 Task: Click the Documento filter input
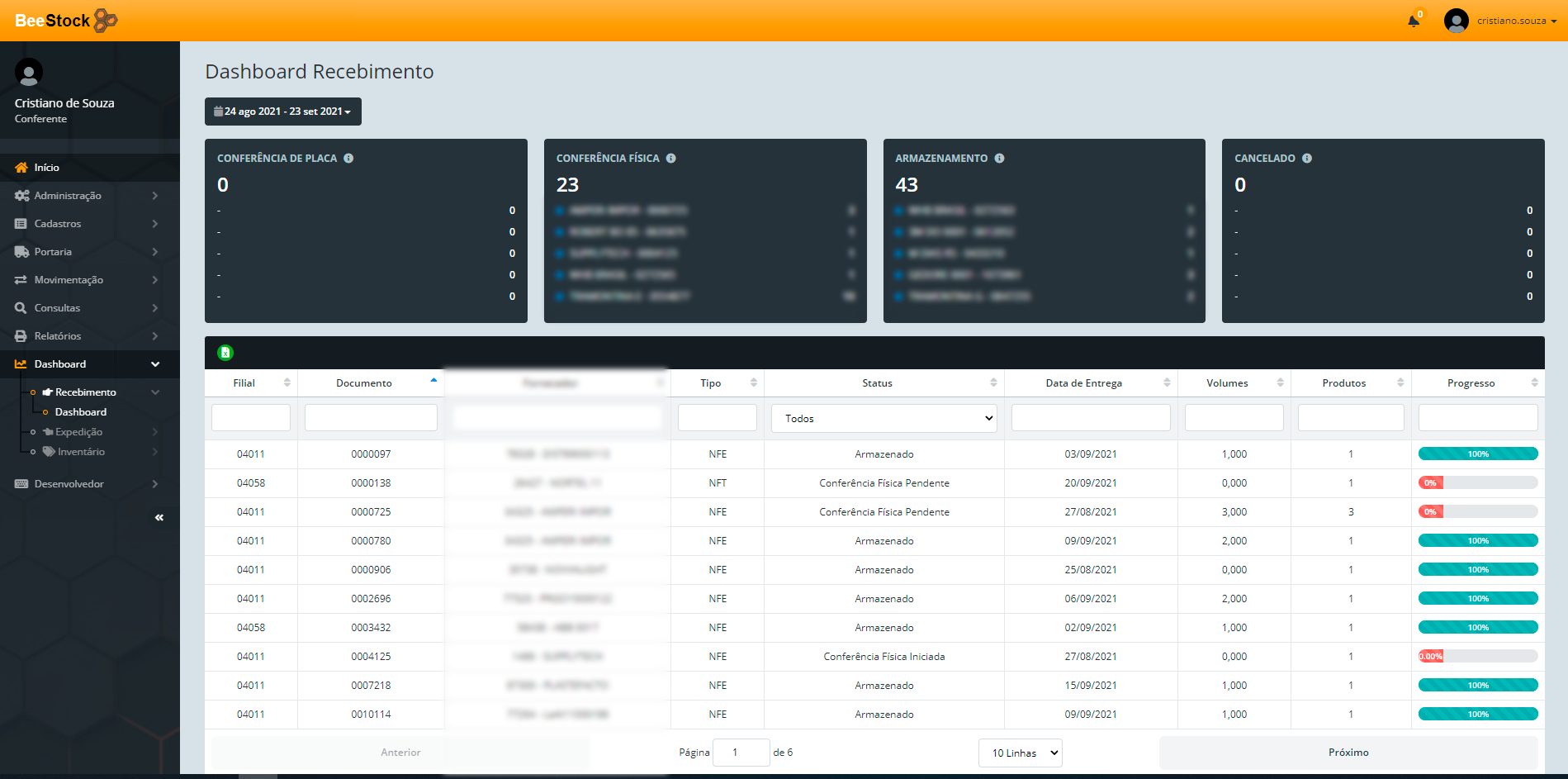point(371,417)
